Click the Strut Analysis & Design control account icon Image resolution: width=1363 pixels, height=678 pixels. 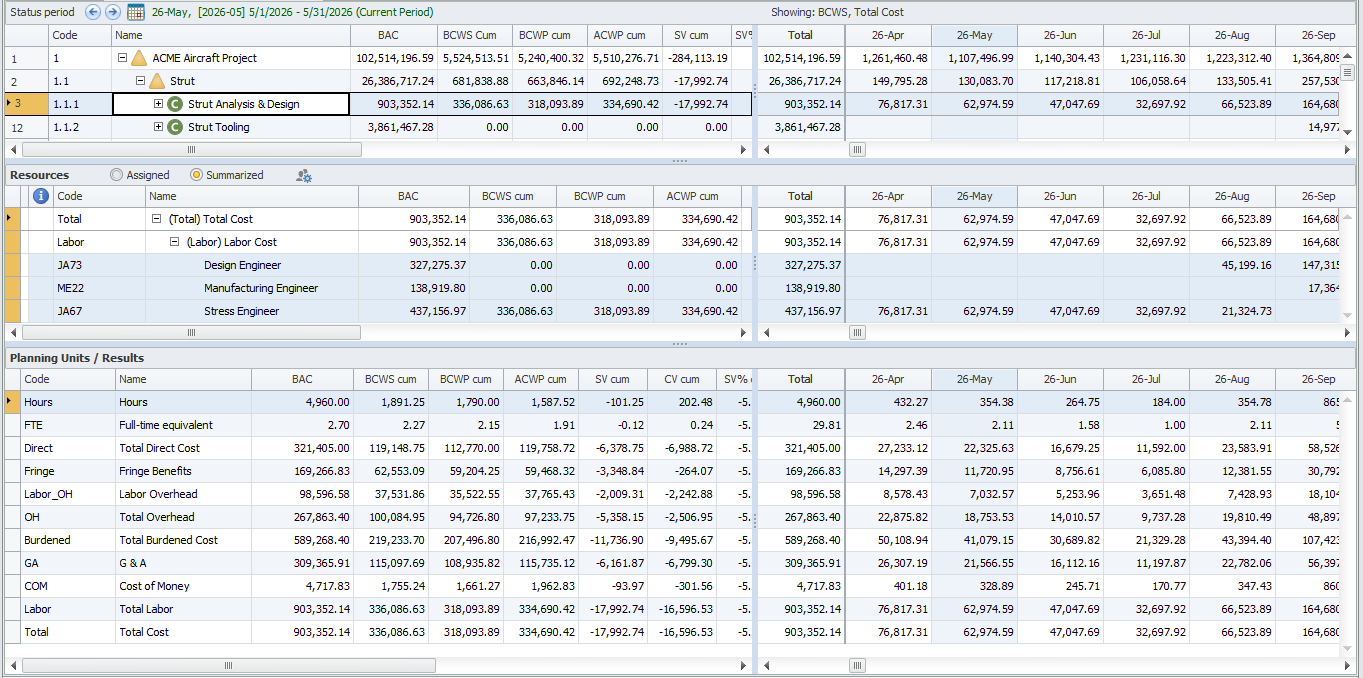[x=175, y=104]
